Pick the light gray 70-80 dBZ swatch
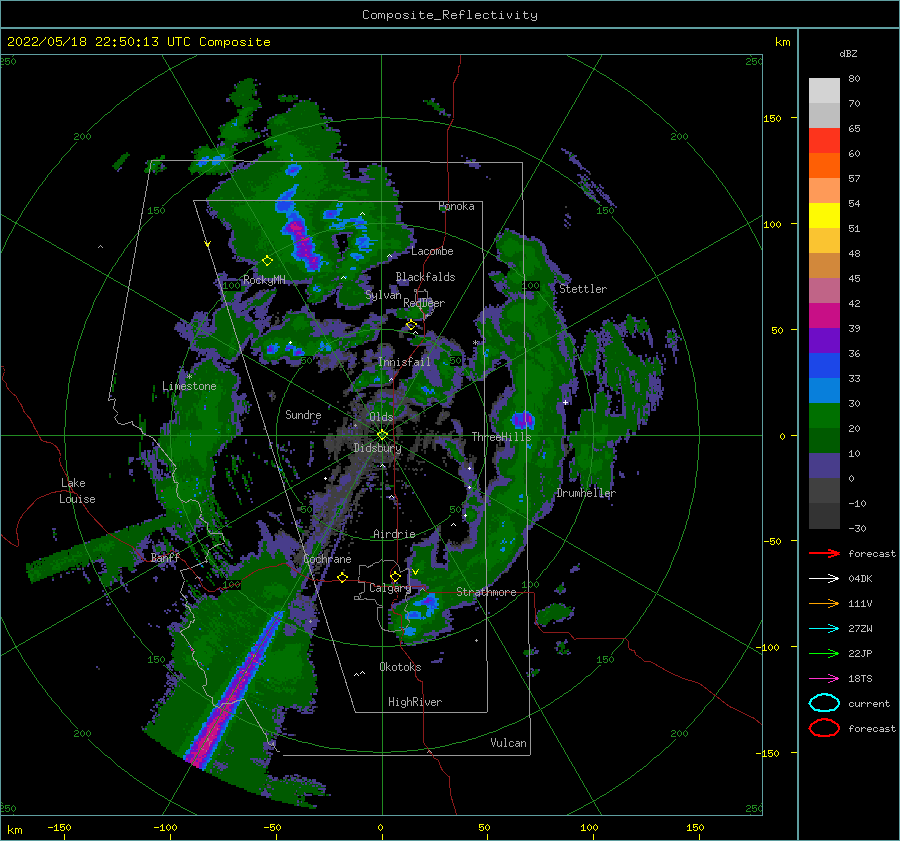Screen dimensions: 900x841 coord(824,91)
